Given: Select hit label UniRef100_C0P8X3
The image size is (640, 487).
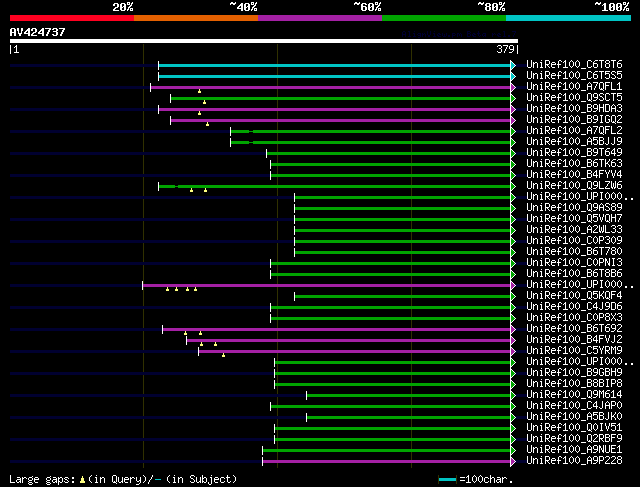Looking at the screenshot, I should click(574, 318).
